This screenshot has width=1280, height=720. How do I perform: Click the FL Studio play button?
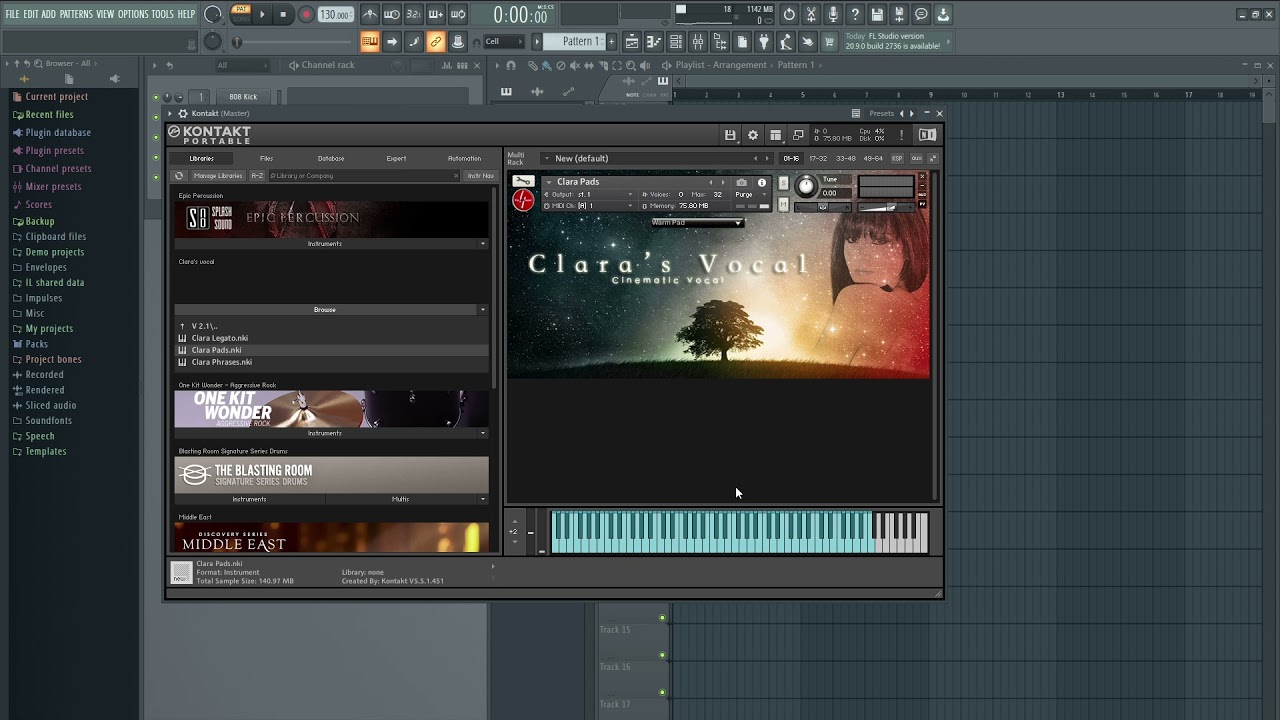point(262,14)
